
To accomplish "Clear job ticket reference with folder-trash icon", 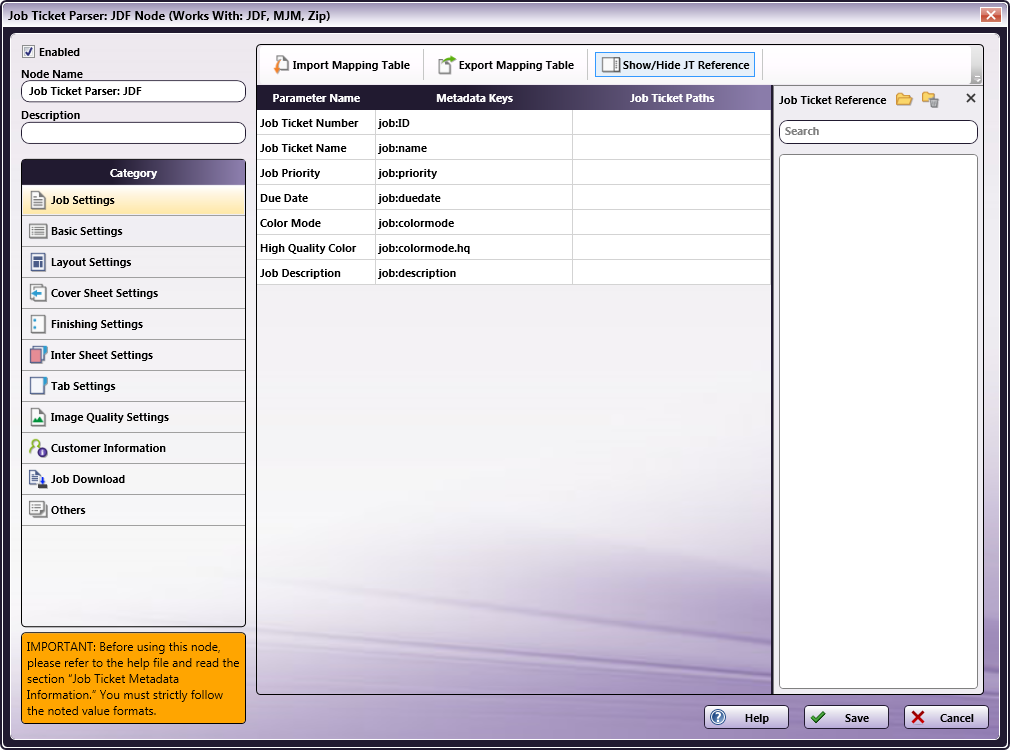I will [930, 99].
